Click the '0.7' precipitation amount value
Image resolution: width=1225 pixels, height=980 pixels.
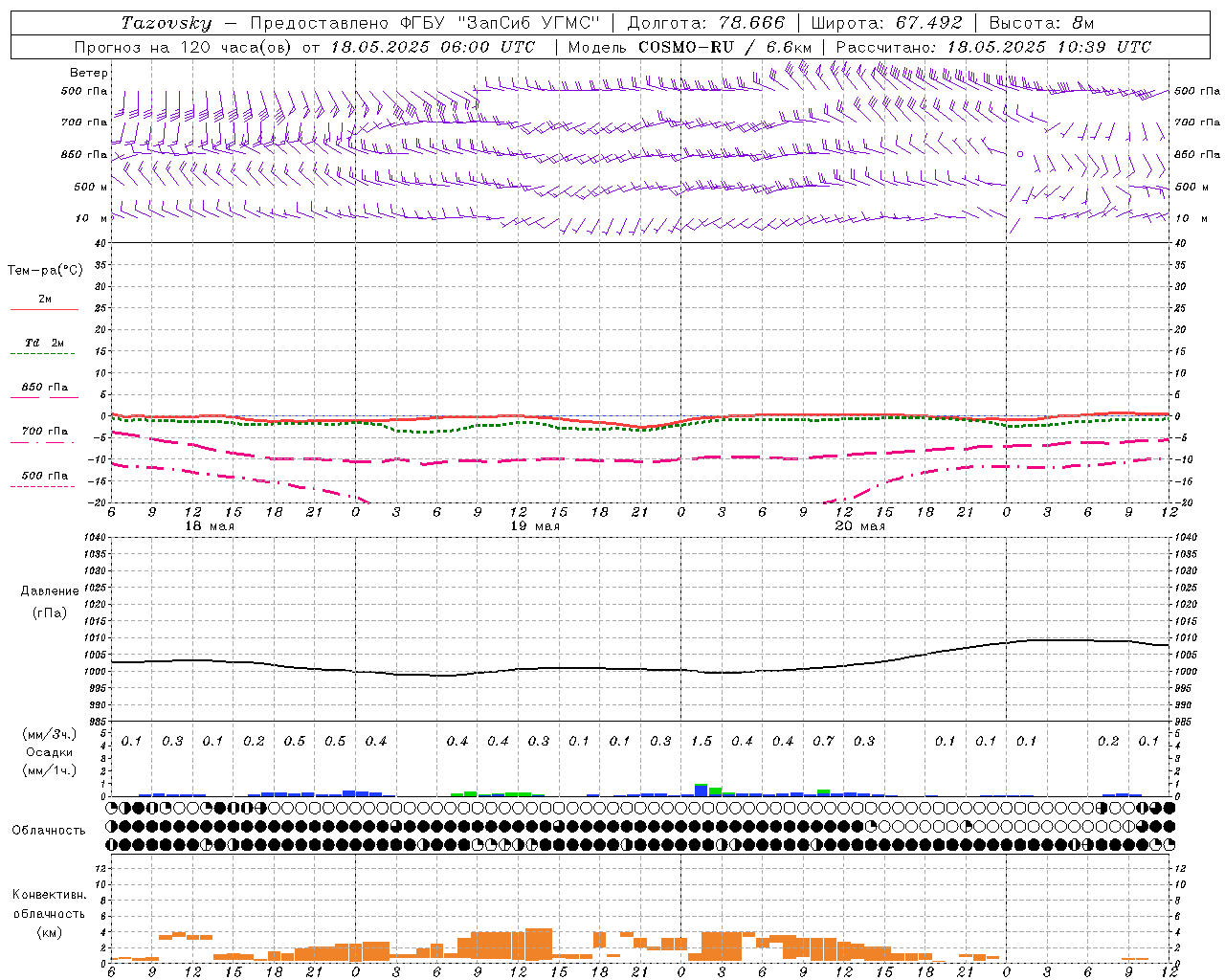(823, 742)
